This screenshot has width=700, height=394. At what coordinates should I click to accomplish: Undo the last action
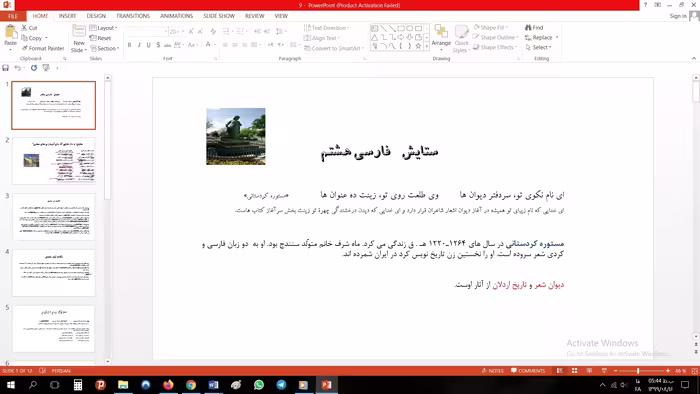17,68
